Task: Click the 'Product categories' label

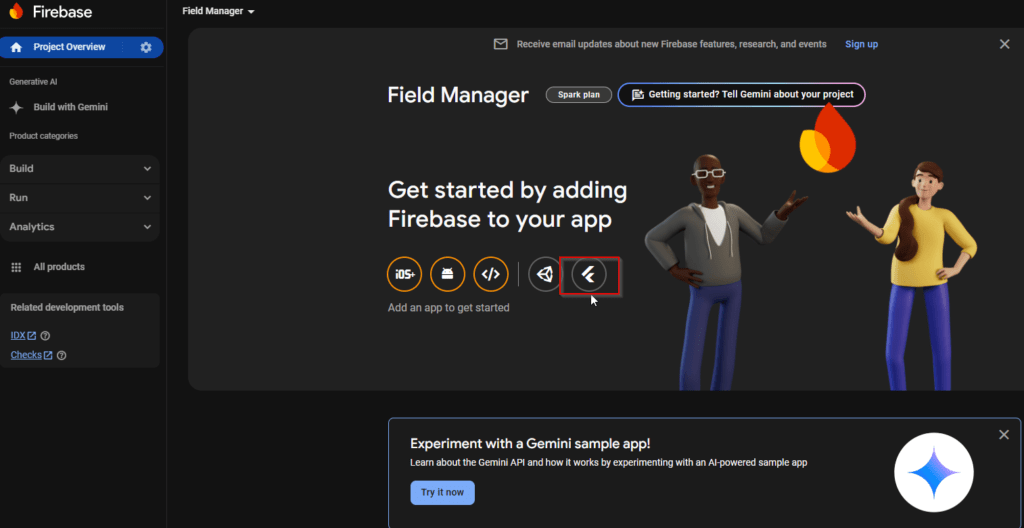Action: (43, 136)
